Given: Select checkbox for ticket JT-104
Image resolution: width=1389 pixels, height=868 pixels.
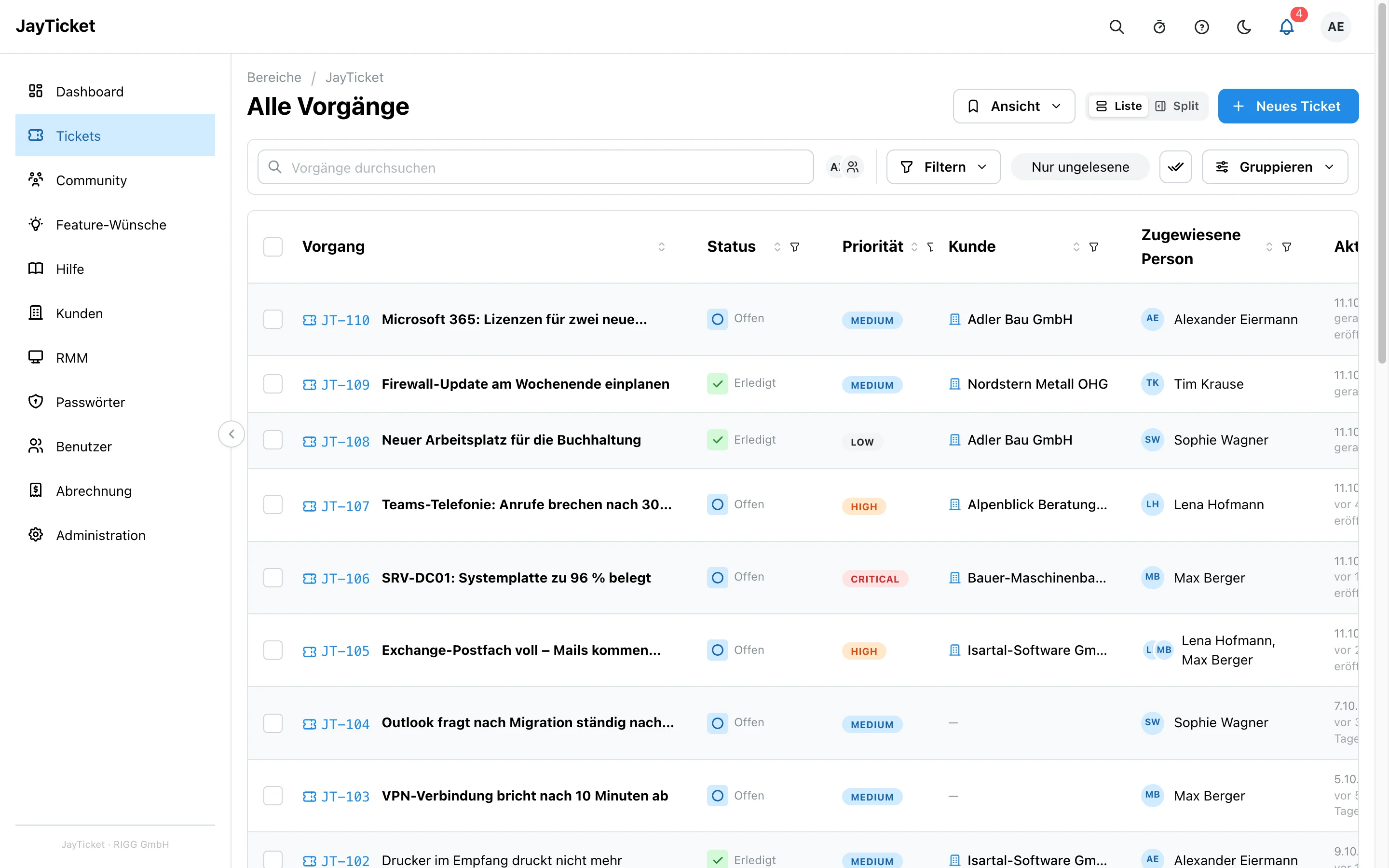Looking at the screenshot, I should tap(272, 723).
